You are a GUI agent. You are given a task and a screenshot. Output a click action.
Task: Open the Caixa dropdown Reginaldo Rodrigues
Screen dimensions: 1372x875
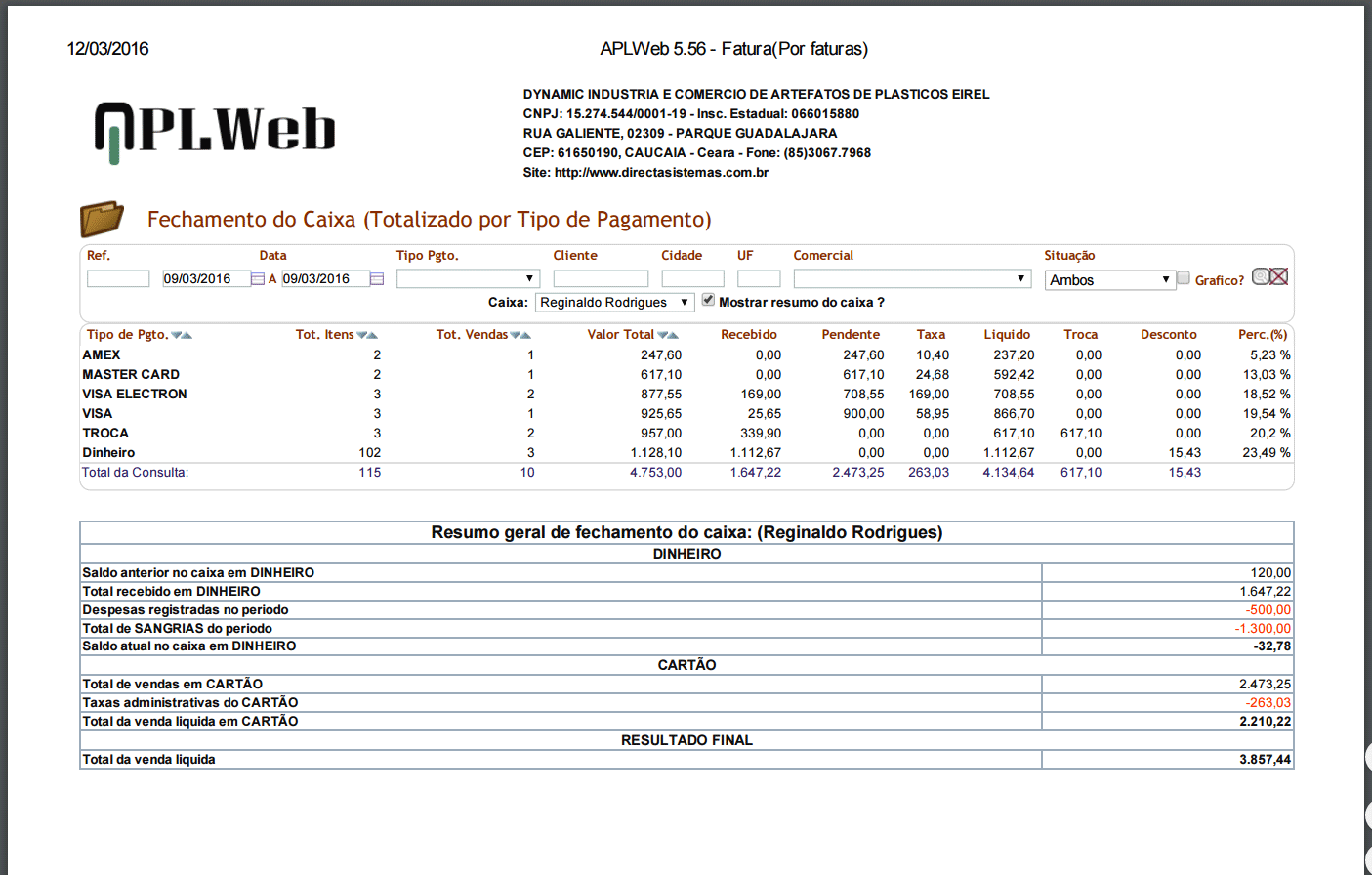click(614, 303)
